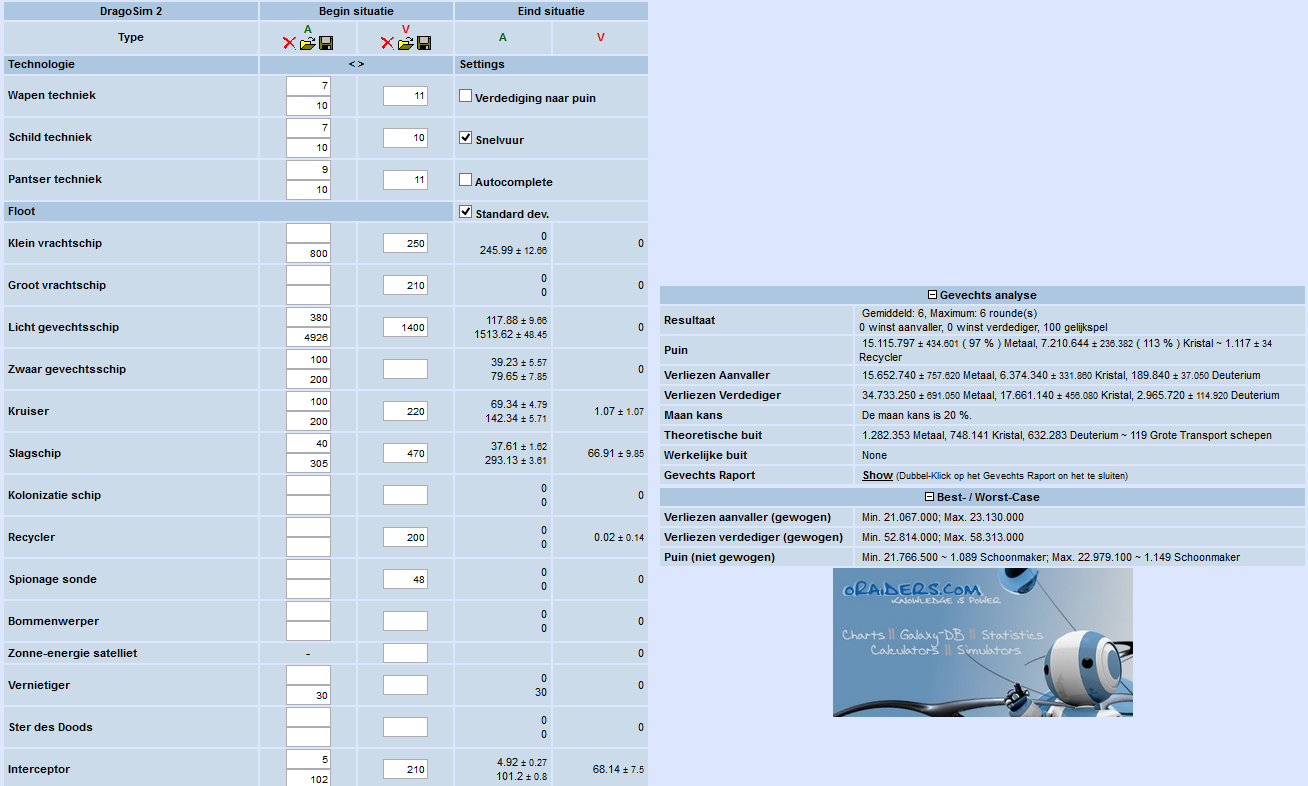Click the Begin situatie column header
The height and width of the screenshot is (786, 1308).
[356, 11]
